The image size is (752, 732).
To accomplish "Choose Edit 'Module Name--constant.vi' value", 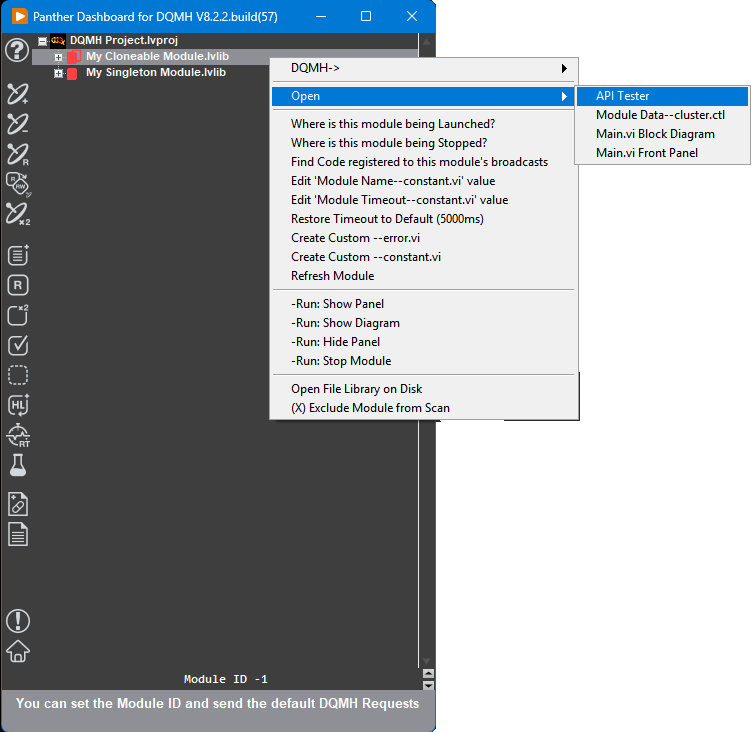I will point(423,181).
